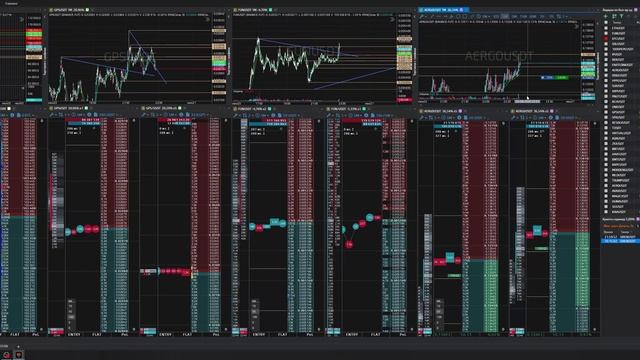The height and width of the screenshot is (360, 640).
Task: Click the plus icon in ticker list panel
Action: point(606,16)
